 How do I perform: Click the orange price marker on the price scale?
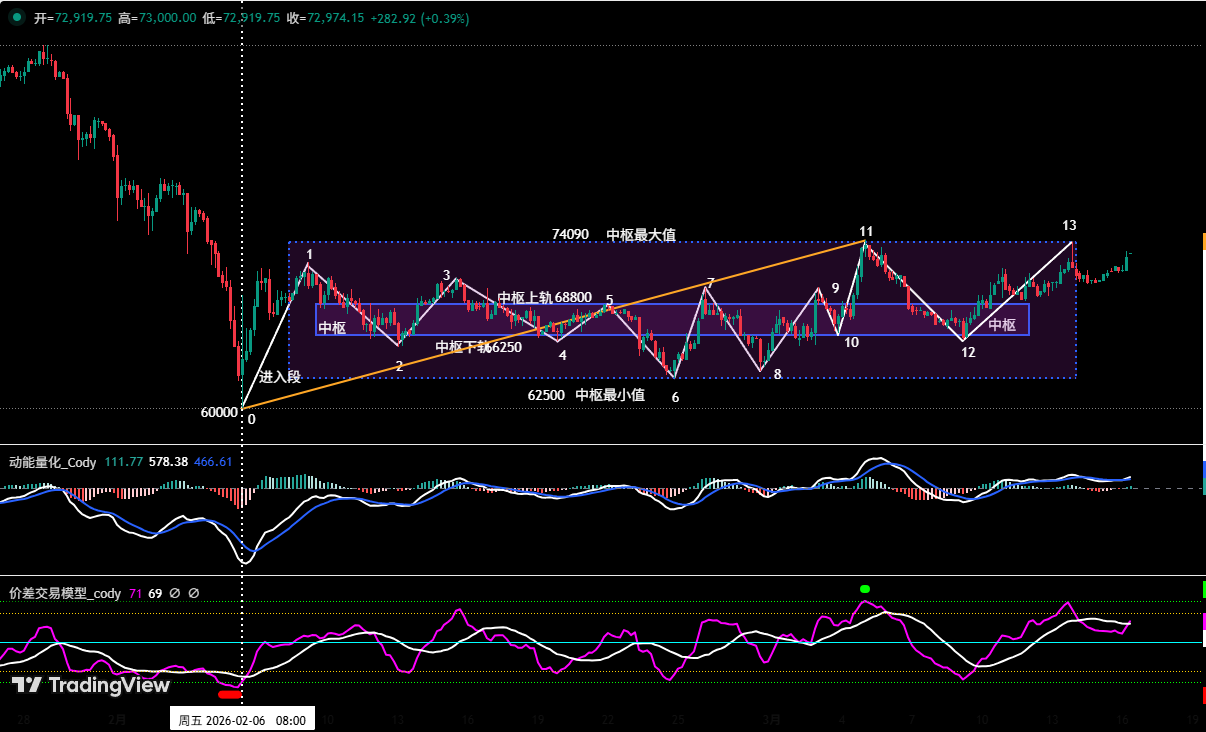1203,241
